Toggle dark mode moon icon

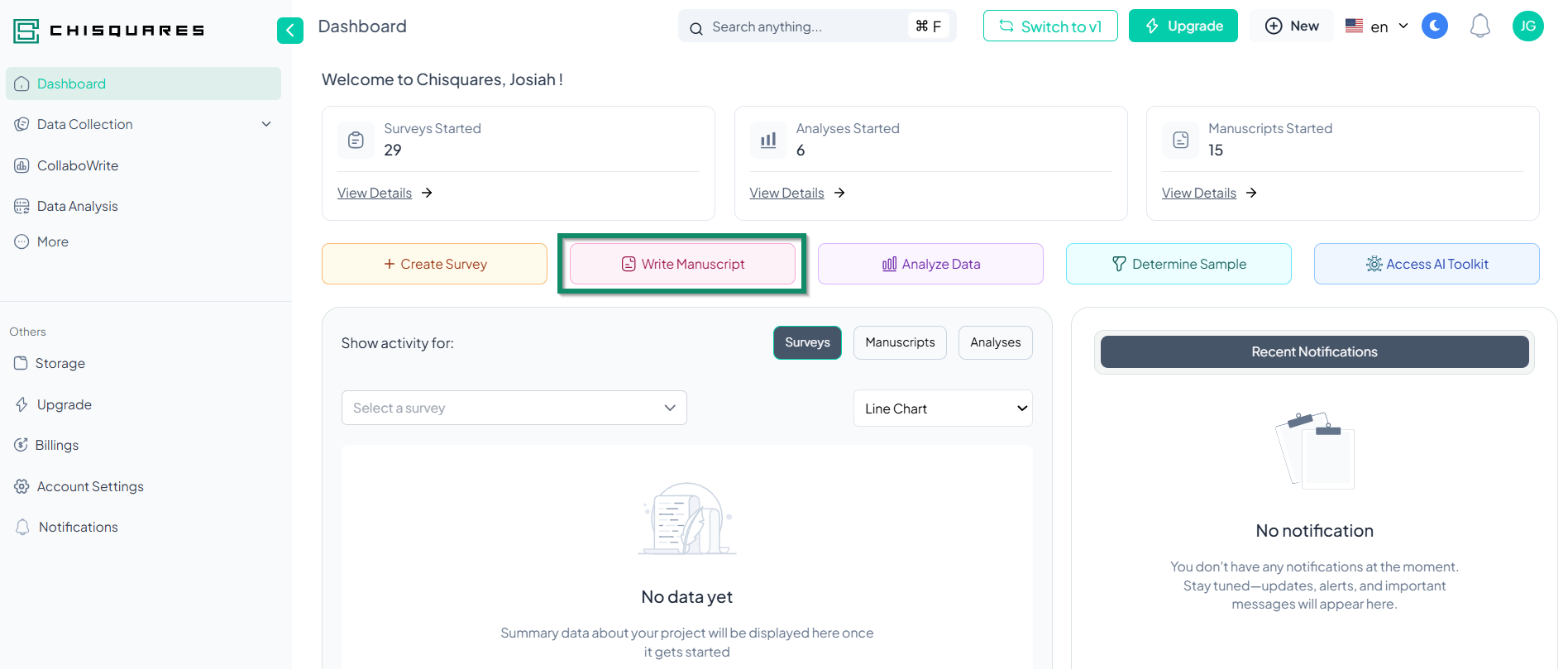click(1435, 26)
